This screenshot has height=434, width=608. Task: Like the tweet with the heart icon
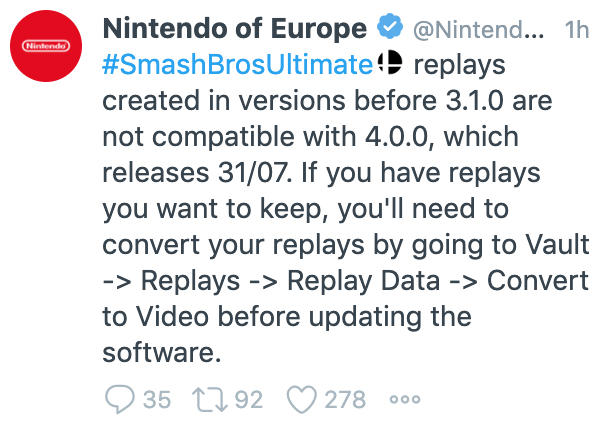click(302, 400)
